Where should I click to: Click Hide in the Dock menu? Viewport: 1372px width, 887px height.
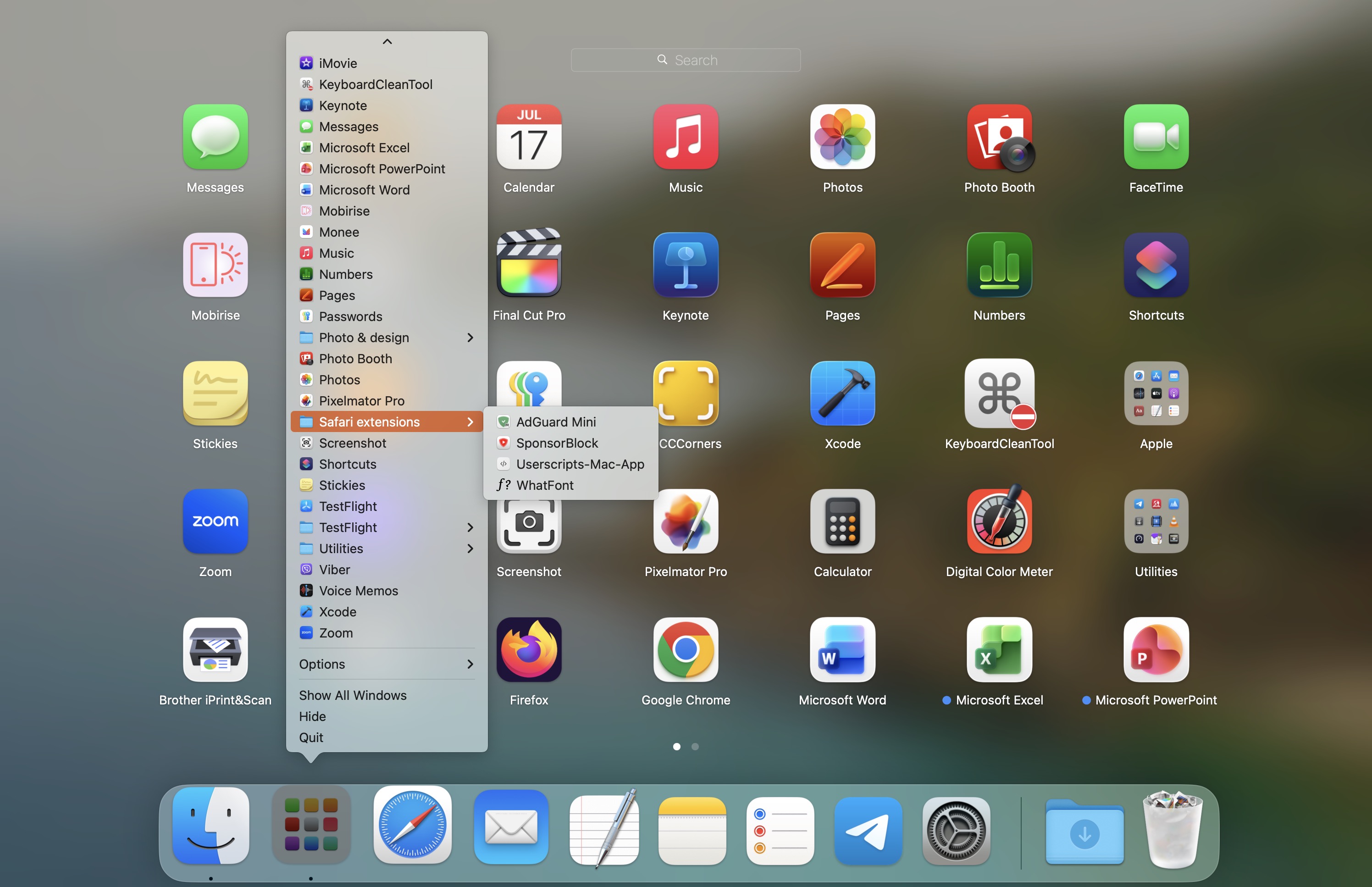tap(387, 716)
